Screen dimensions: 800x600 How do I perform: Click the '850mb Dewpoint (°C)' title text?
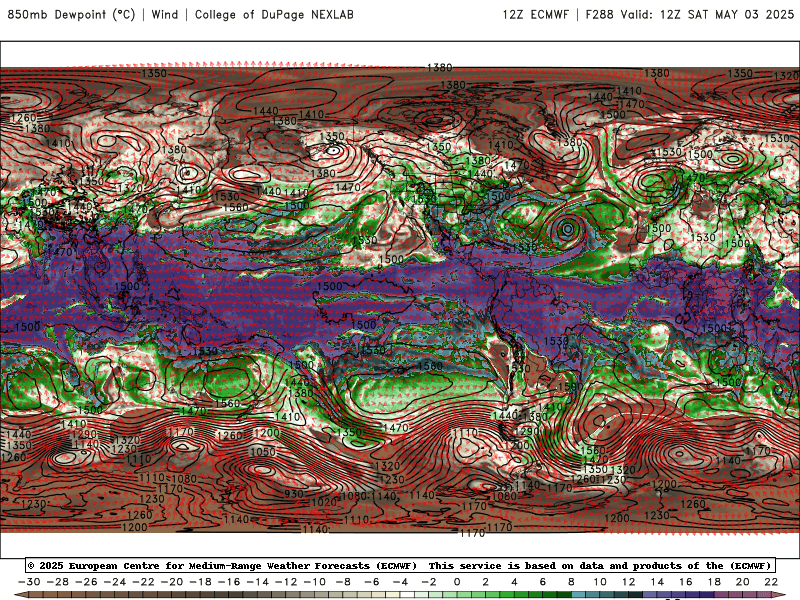coord(71,14)
